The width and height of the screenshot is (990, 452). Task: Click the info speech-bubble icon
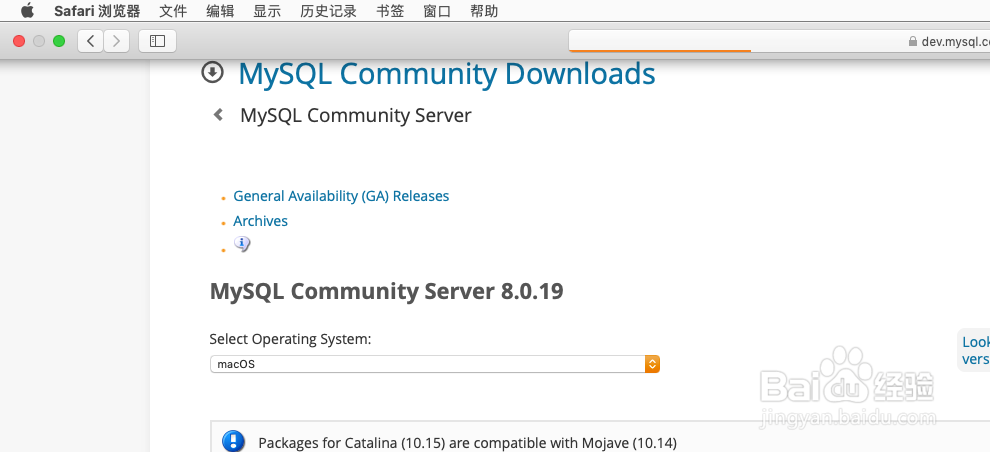[x=242, y=244]
